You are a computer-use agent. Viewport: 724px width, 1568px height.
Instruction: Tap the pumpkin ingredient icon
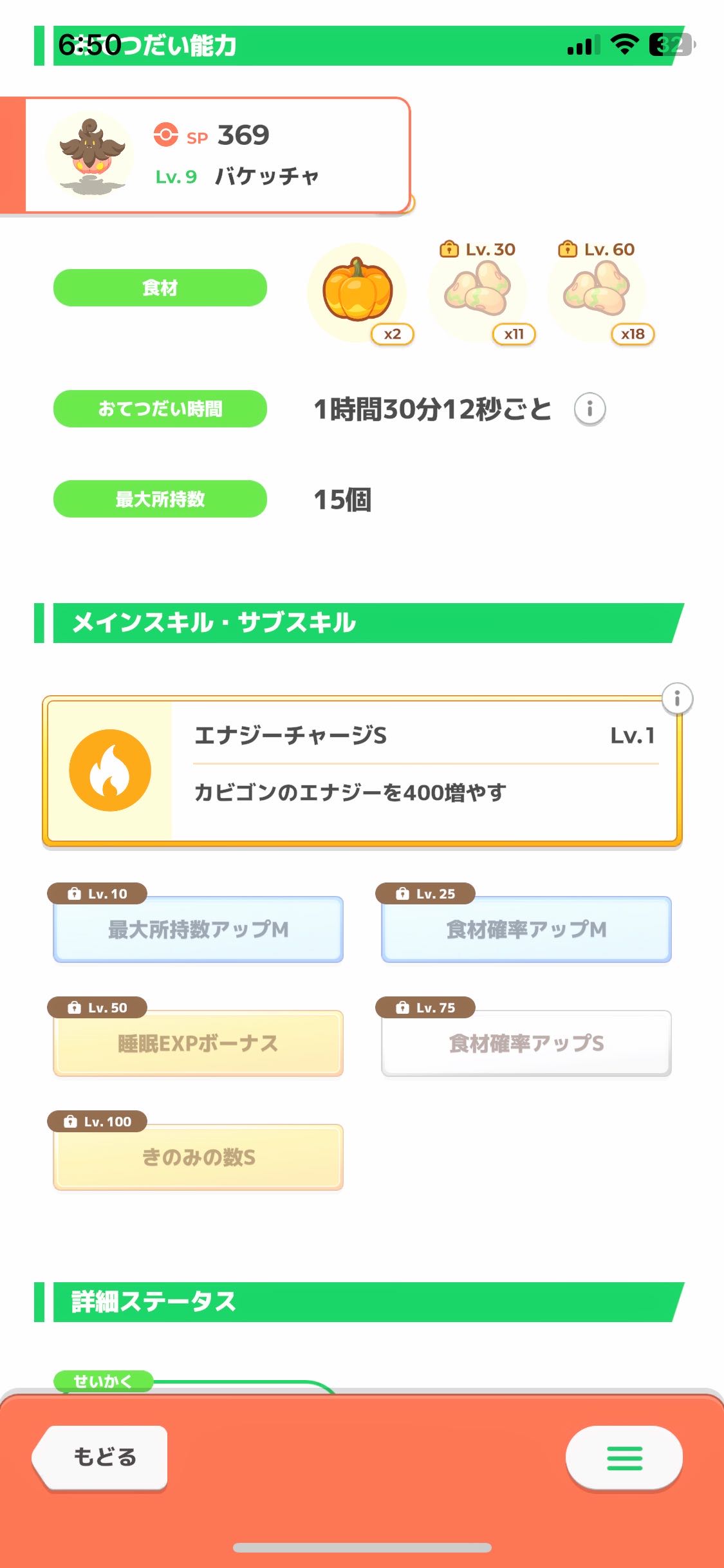tap(357, 291)
